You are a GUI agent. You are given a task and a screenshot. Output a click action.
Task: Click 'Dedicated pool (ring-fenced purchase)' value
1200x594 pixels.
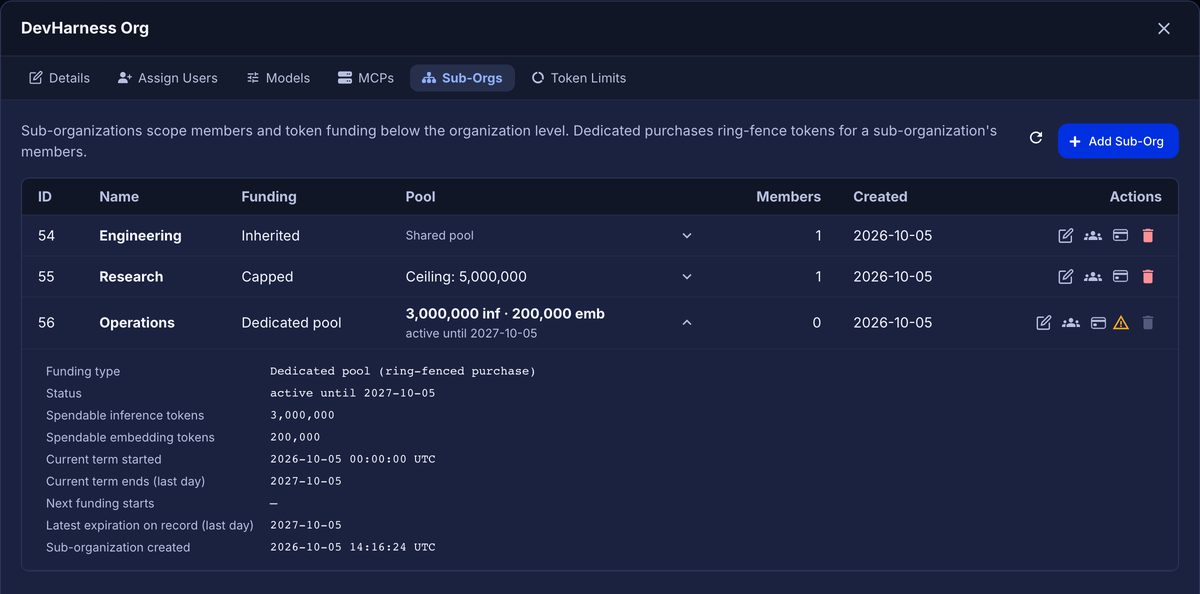(x=403, y=371)
